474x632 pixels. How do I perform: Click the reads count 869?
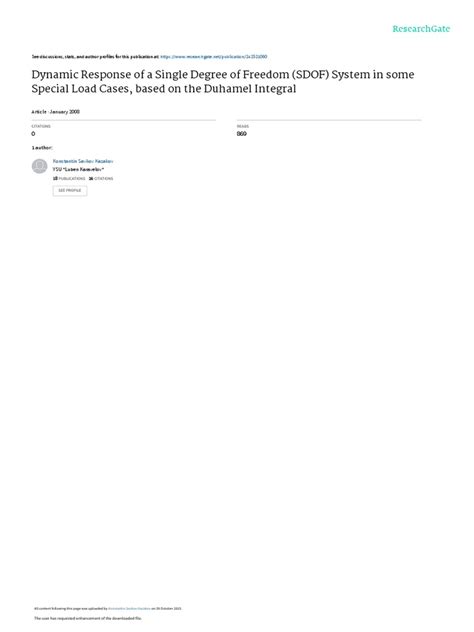pyautogui.click(x=242, y=134)
